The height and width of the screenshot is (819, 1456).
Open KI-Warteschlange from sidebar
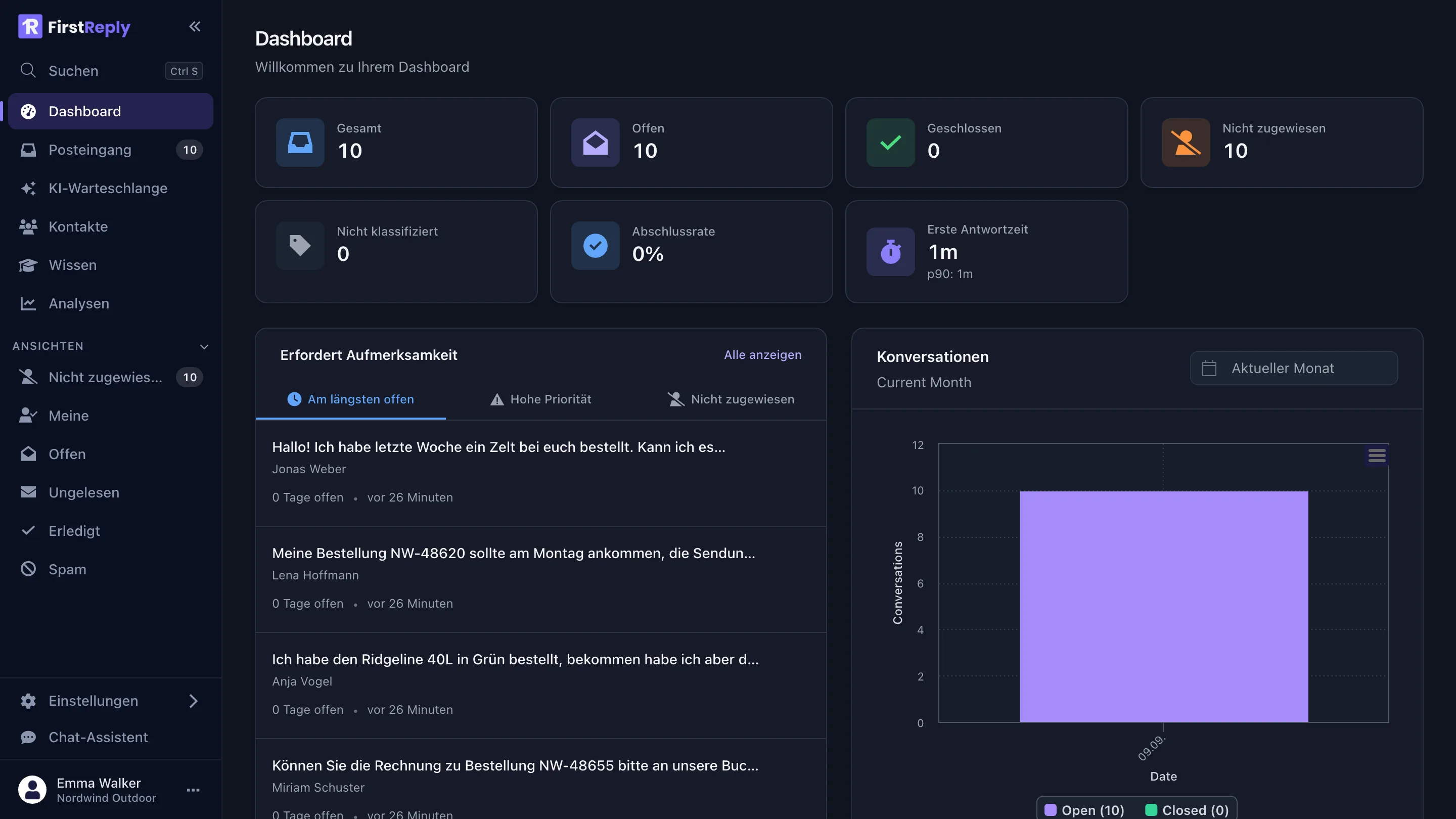[x=111, y=188]
